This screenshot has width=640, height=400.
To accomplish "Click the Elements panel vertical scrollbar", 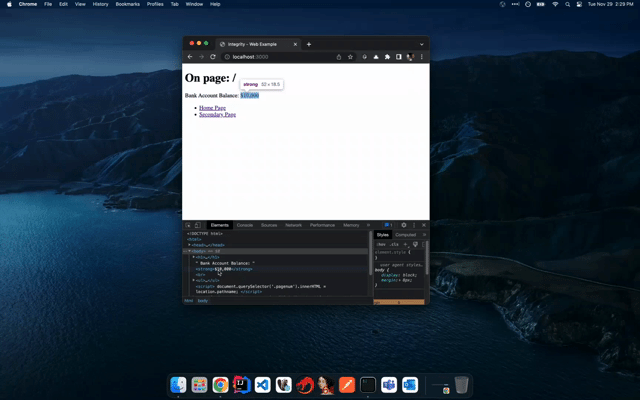I will [371, 253].
